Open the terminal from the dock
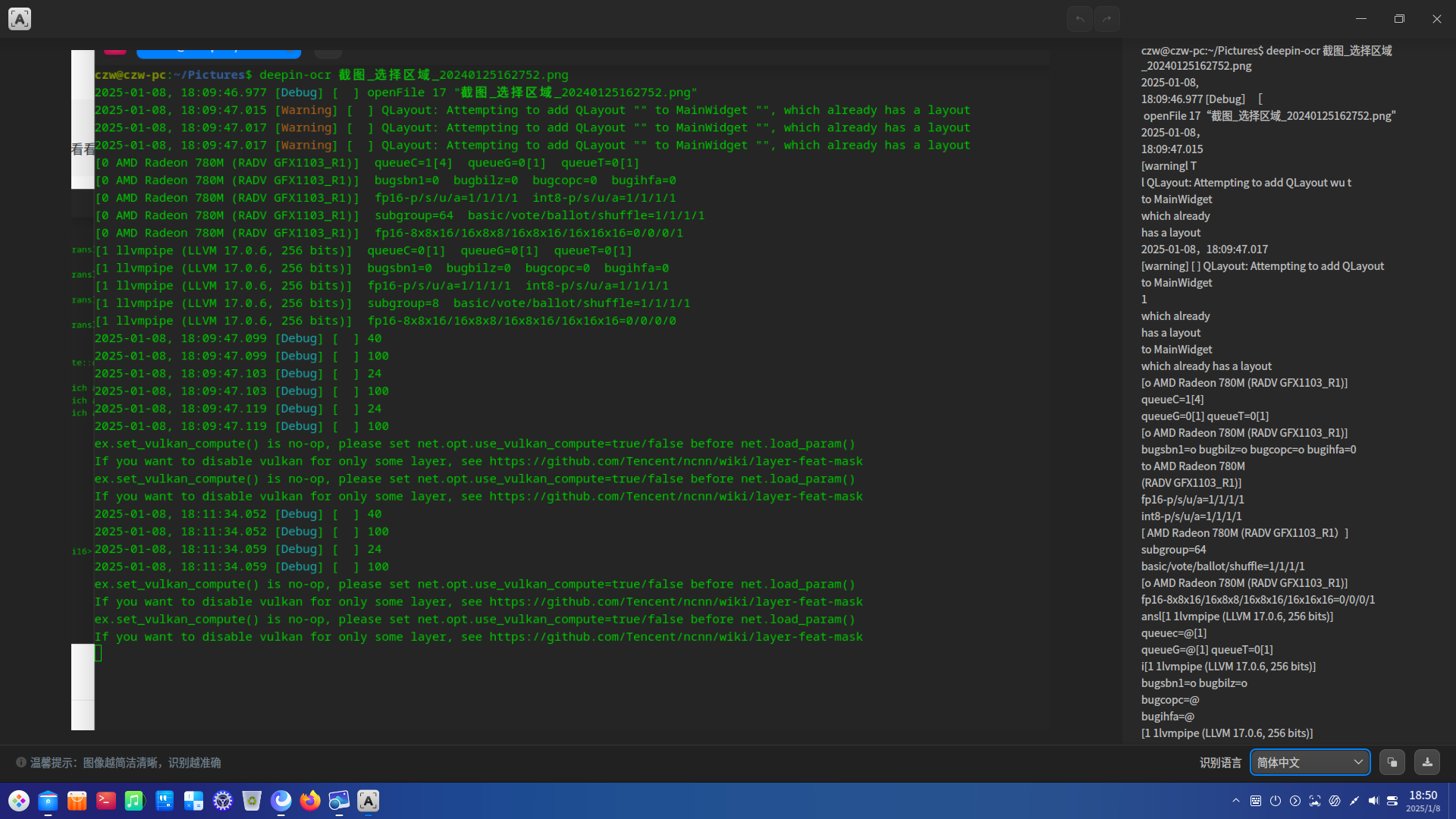This screenshot has height=819, width=1456. 106,801
